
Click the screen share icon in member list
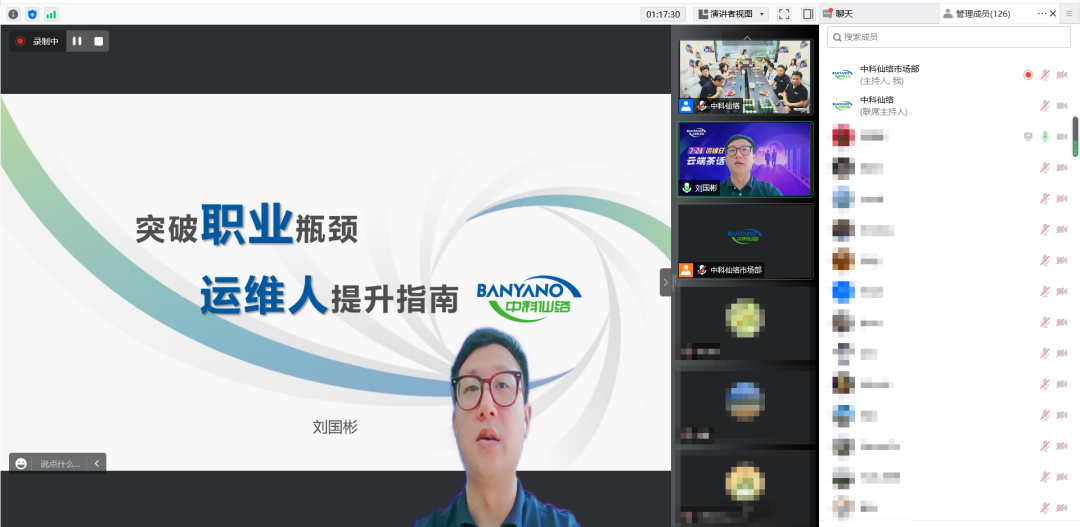coord(1028,136)
